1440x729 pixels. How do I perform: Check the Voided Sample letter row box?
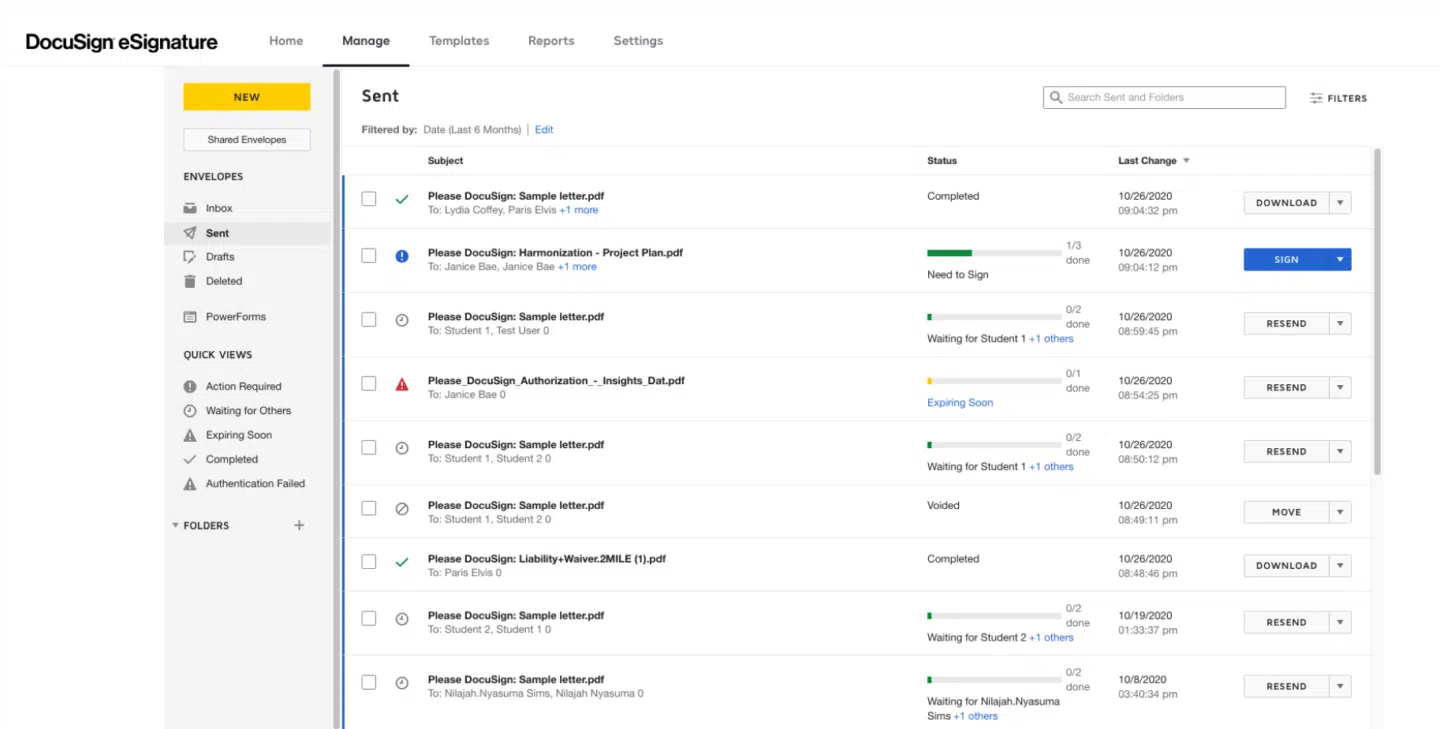pos(369,508)
